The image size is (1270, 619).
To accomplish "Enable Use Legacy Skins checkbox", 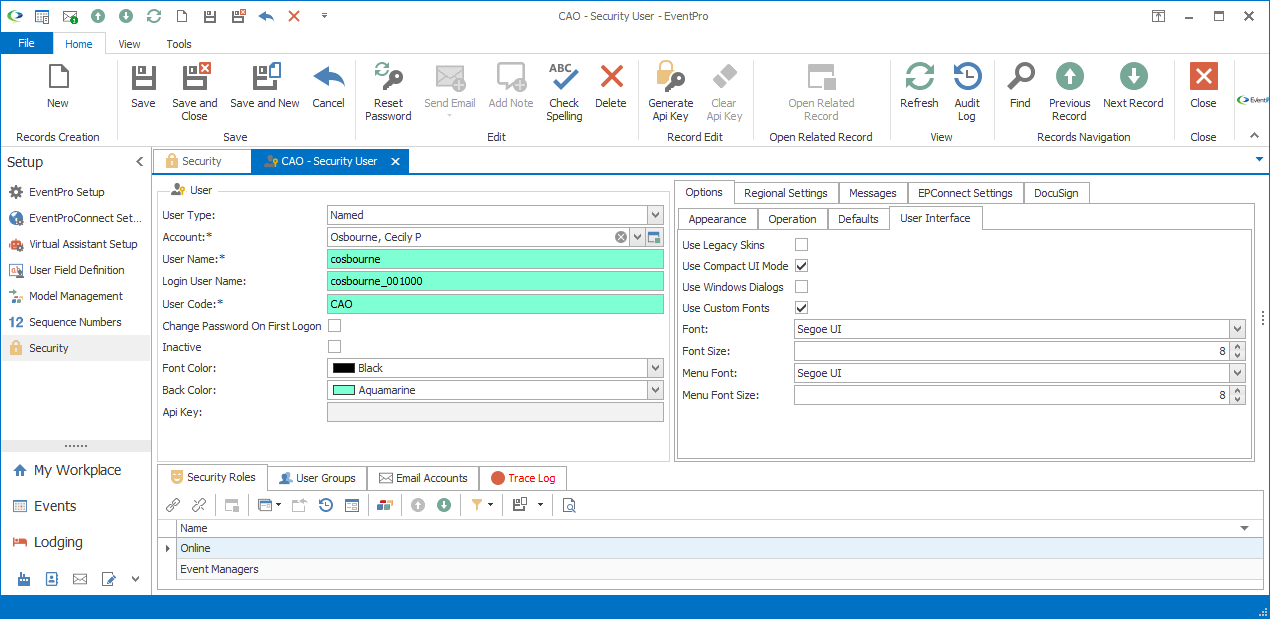I will pos(801,245).
